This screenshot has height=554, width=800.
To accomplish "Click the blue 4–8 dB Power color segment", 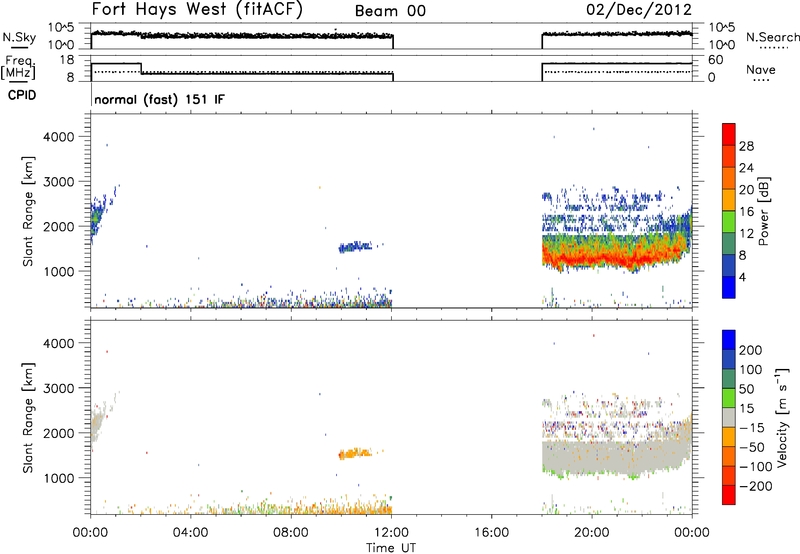I will [729, 265].
